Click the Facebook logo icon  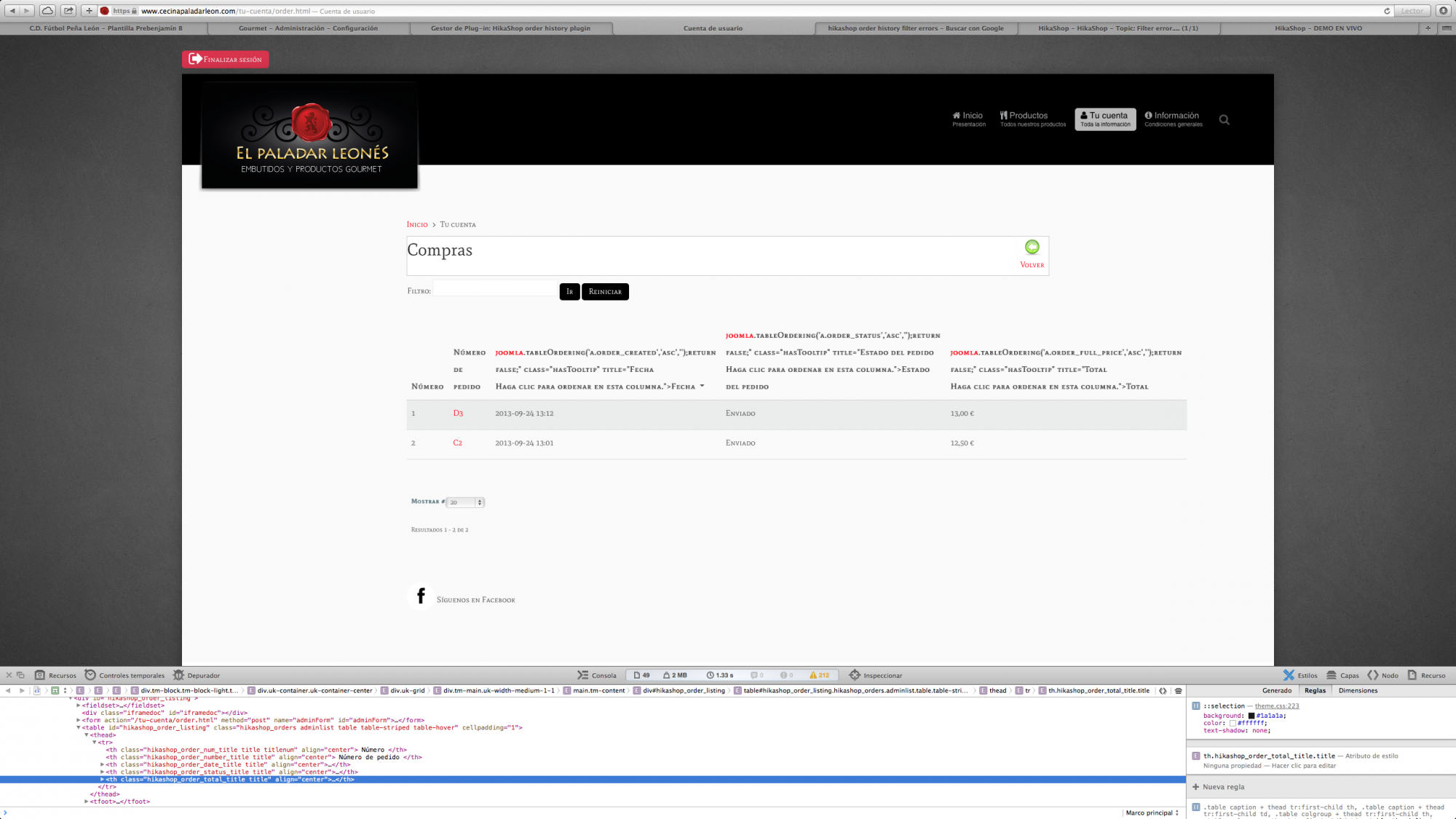421,596
